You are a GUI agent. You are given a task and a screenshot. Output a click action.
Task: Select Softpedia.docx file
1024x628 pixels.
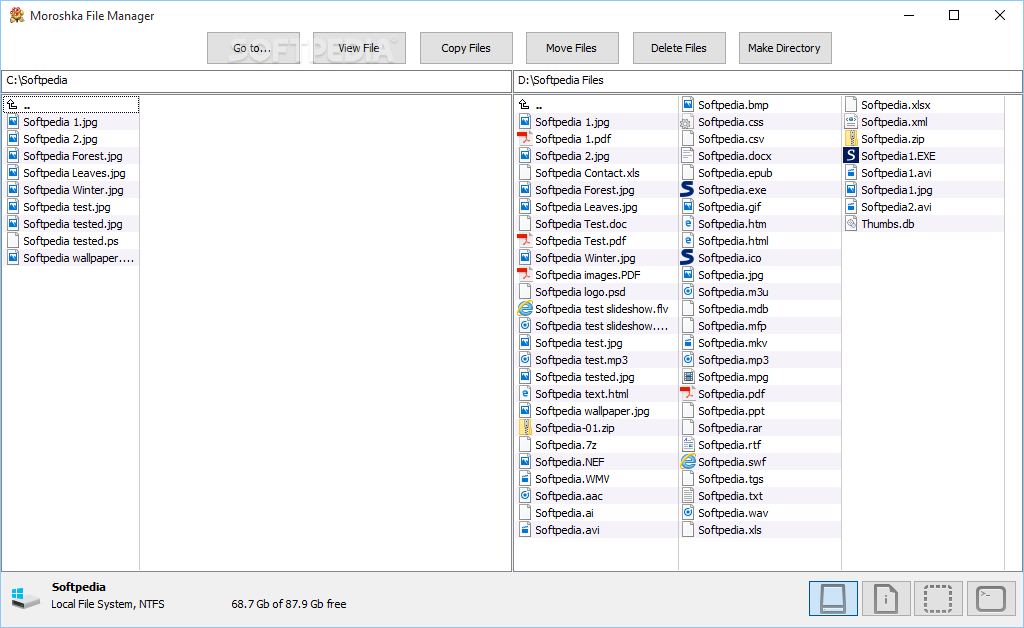(760, 156)
